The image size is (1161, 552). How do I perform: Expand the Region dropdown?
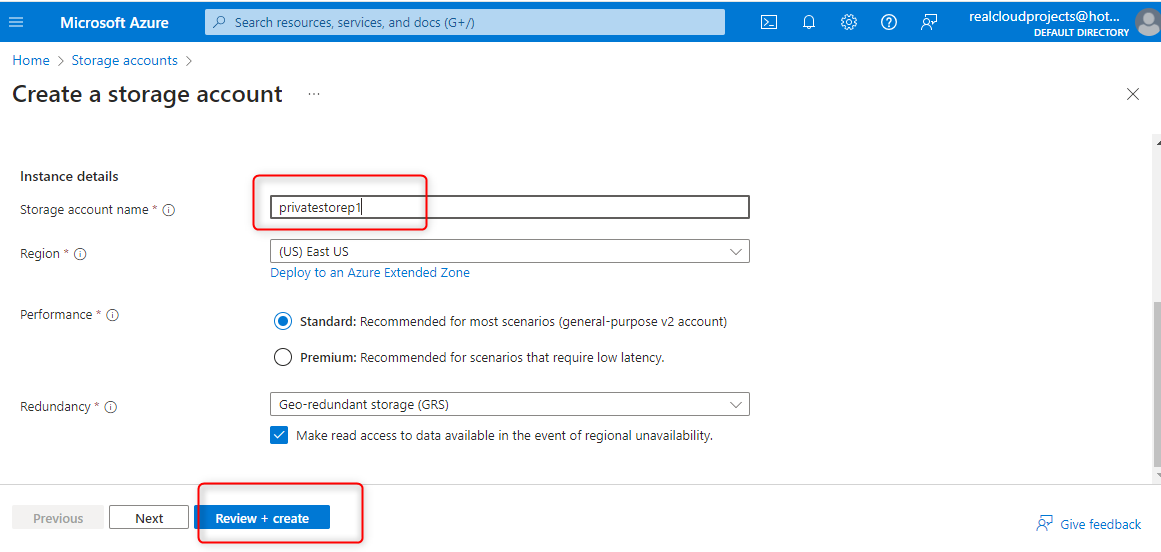[509, 252]
